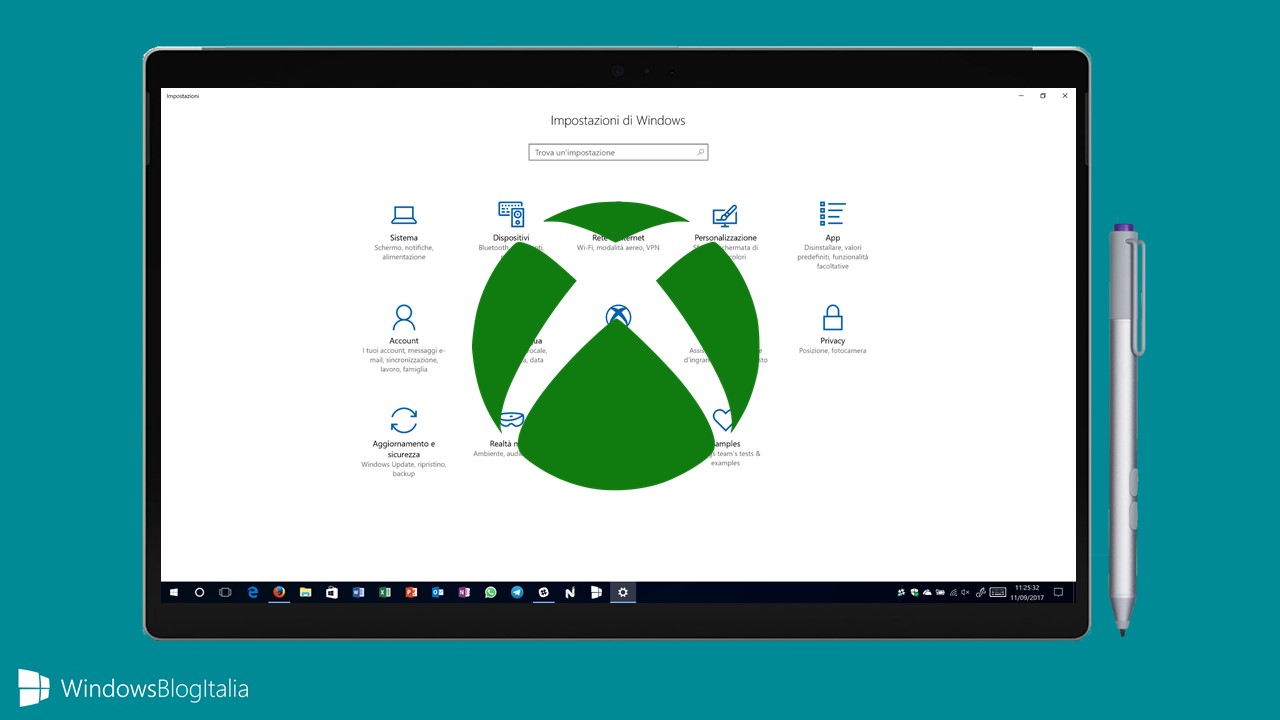Open the Sistema settings category
The image size is (1280, 720).
(404, 231)
